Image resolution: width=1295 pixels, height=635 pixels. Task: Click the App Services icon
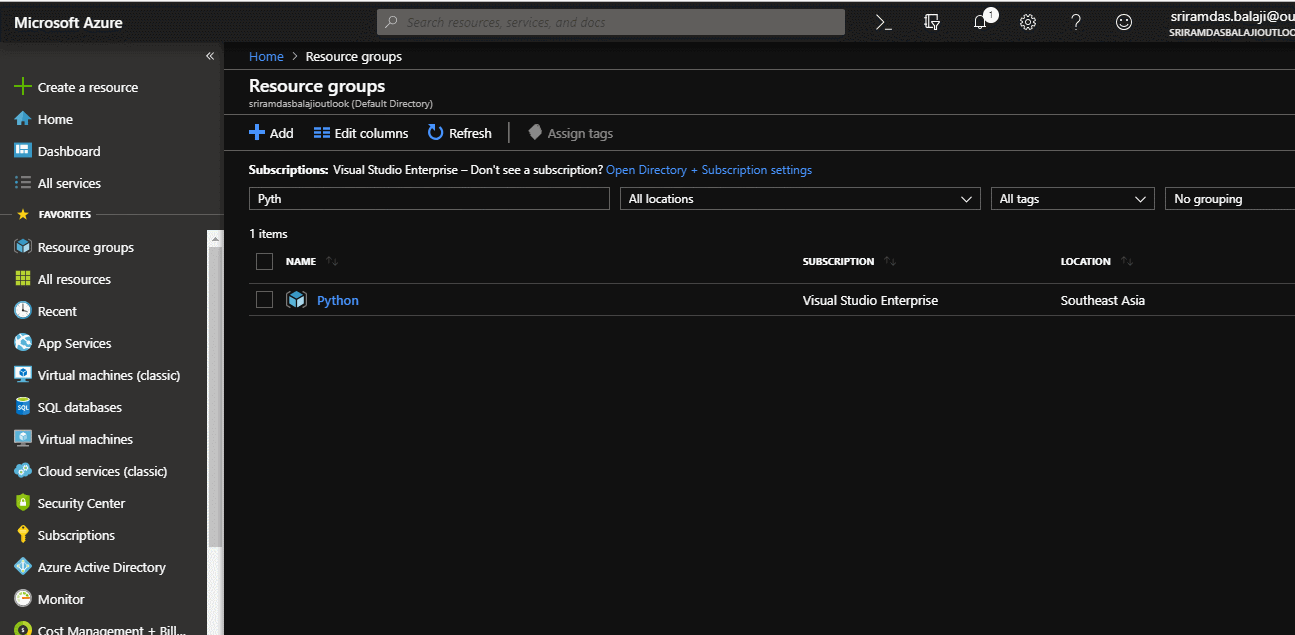click(23, 343)
